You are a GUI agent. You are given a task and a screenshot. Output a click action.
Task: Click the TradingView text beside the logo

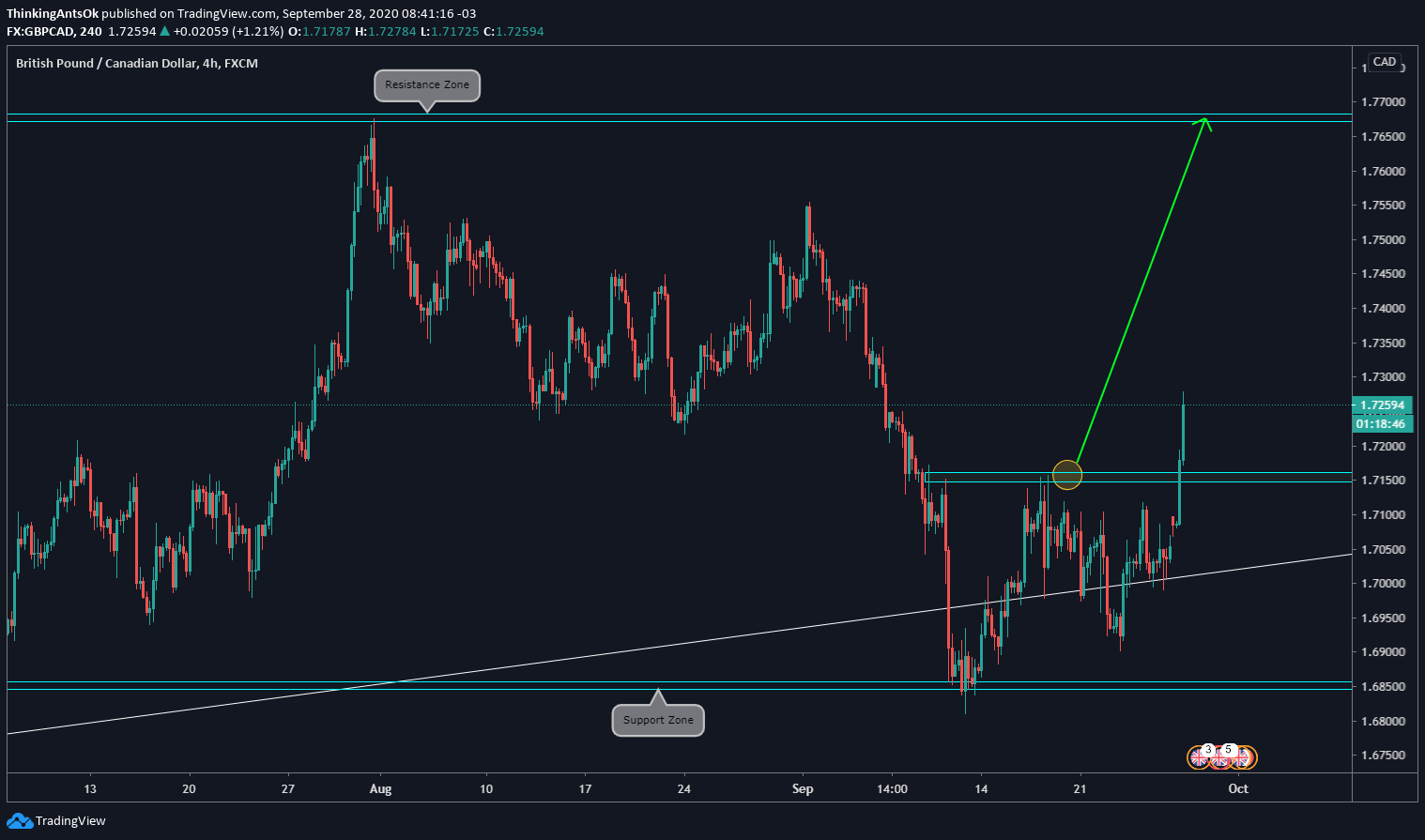[x=70, y=821]
